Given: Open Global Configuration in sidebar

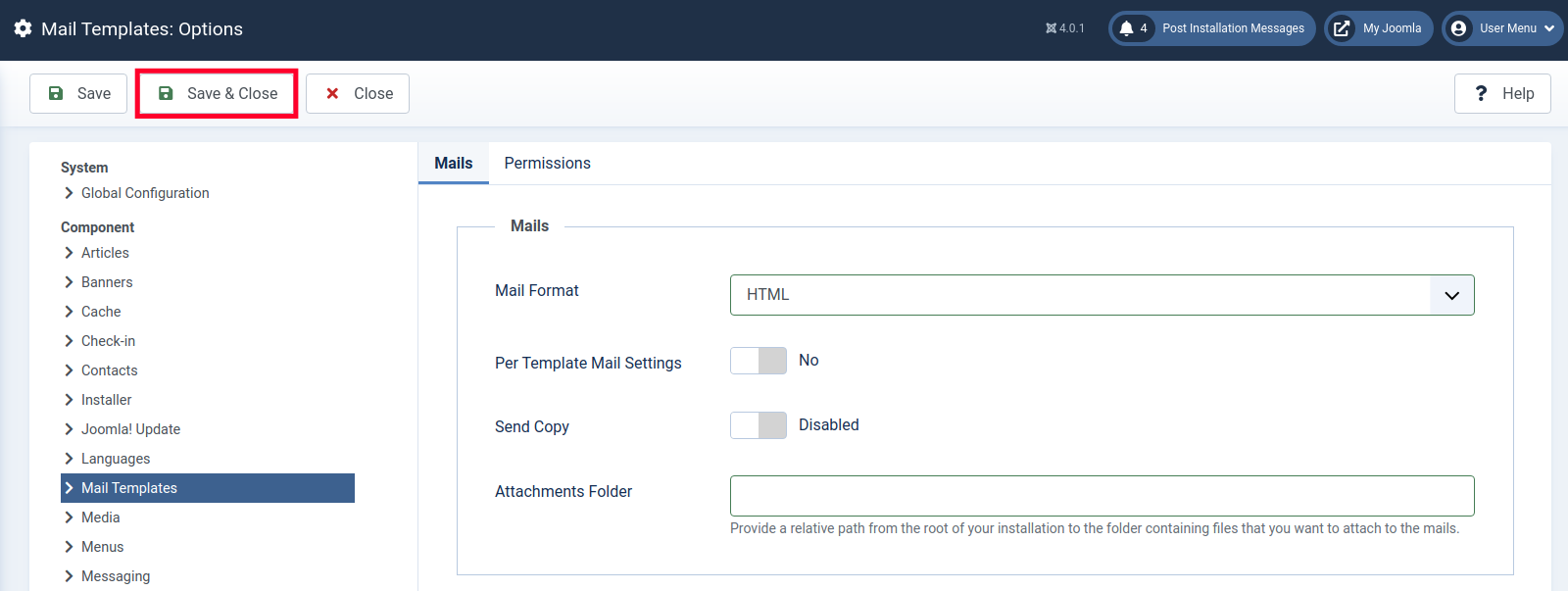Looking at the screenshot, I should [145, 193].
